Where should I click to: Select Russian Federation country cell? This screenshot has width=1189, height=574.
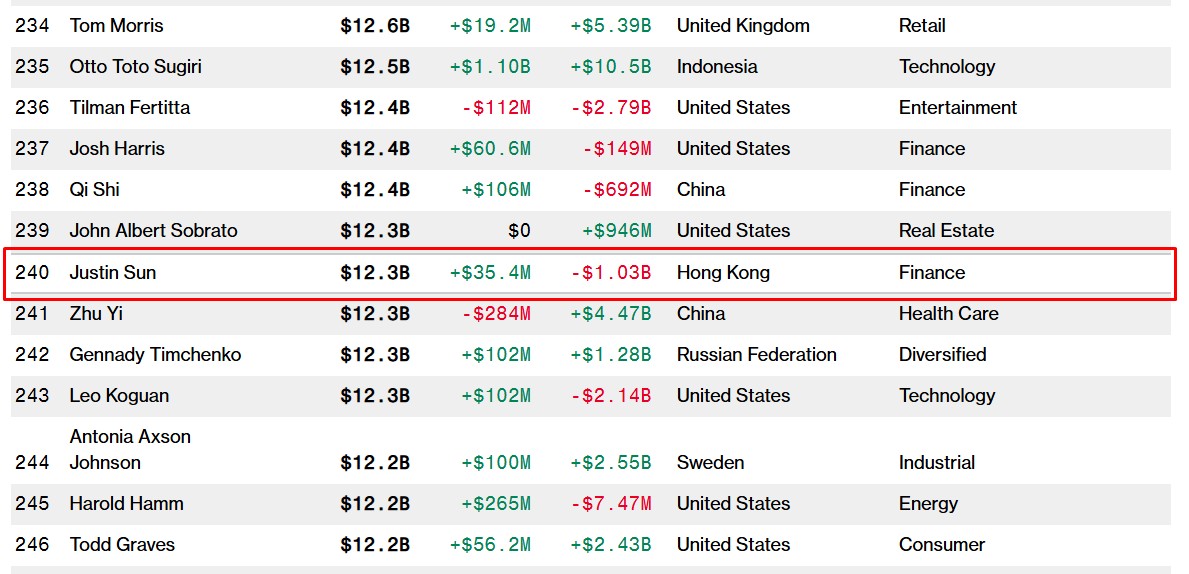756,354
